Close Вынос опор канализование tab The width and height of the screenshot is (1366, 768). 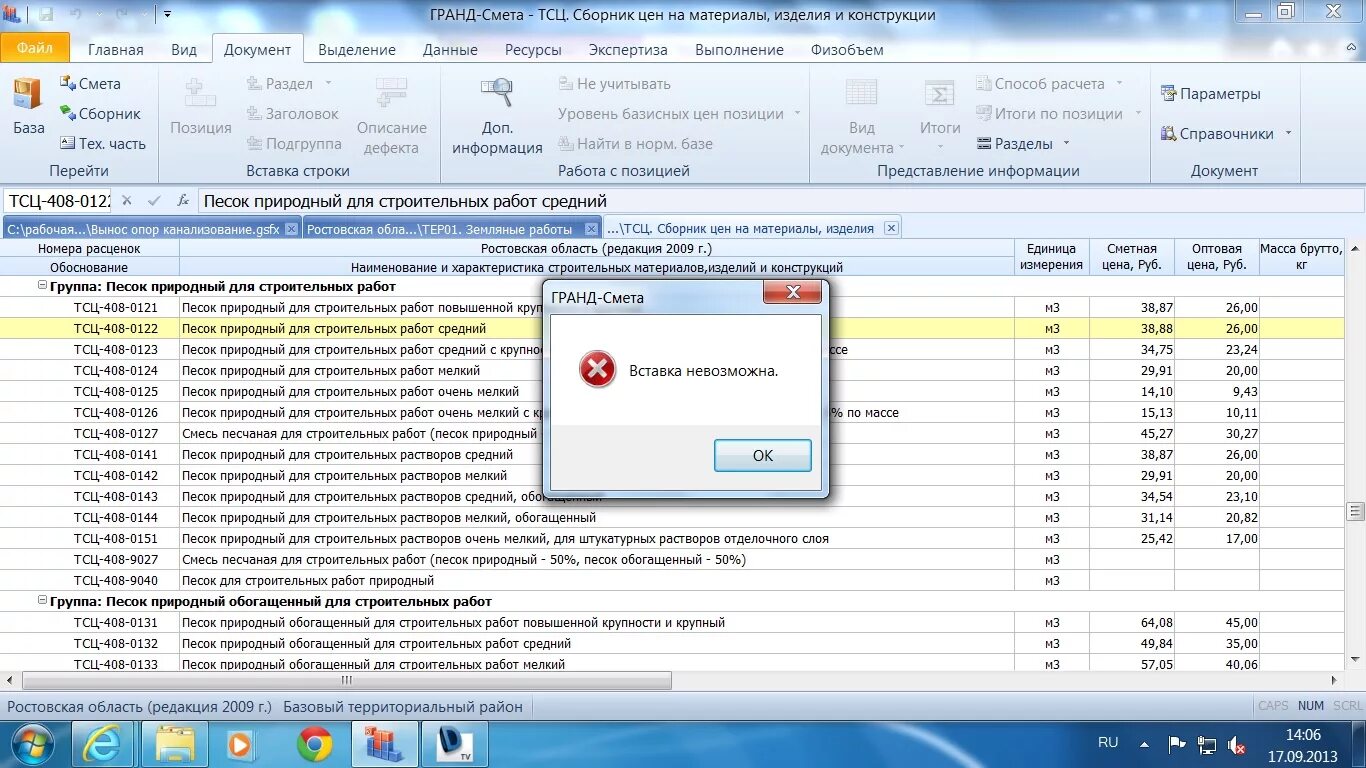[291, 229]
